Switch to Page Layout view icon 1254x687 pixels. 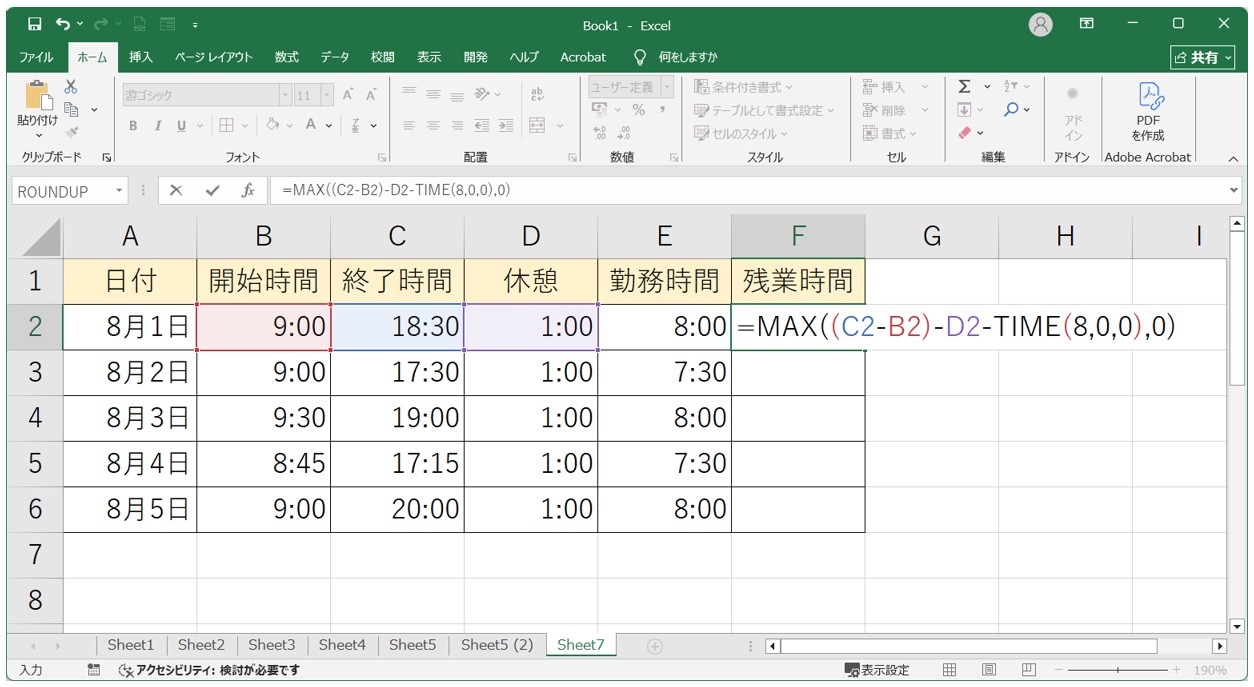[988, 670]
